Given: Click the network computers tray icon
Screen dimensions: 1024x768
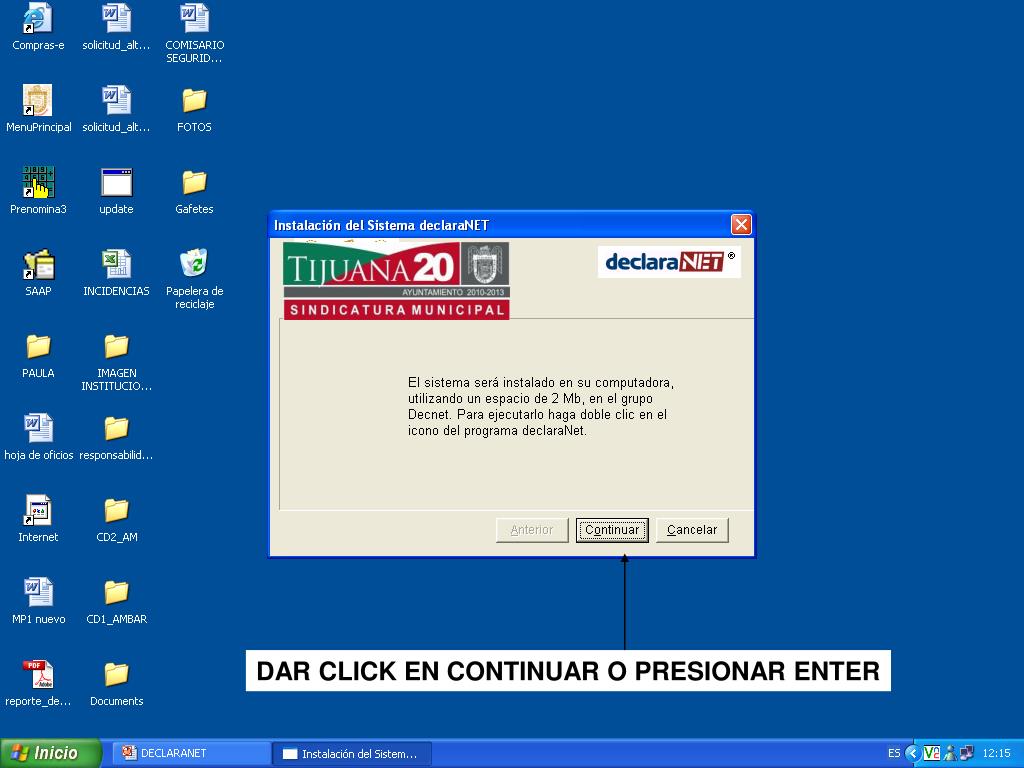Looking at the screenshot, I should click(967, 754).
